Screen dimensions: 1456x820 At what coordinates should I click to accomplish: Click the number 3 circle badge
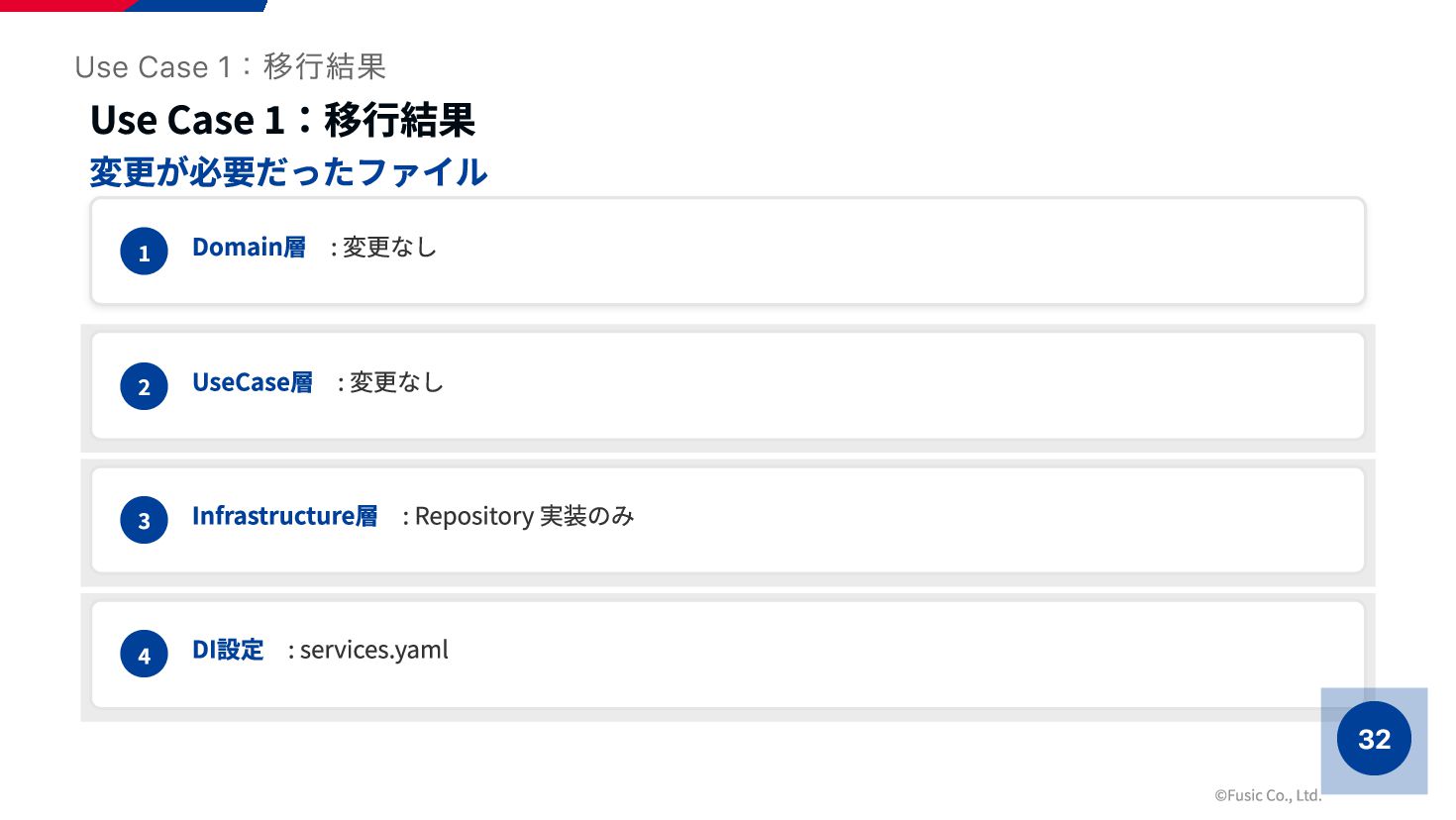[x=144, y=520]
